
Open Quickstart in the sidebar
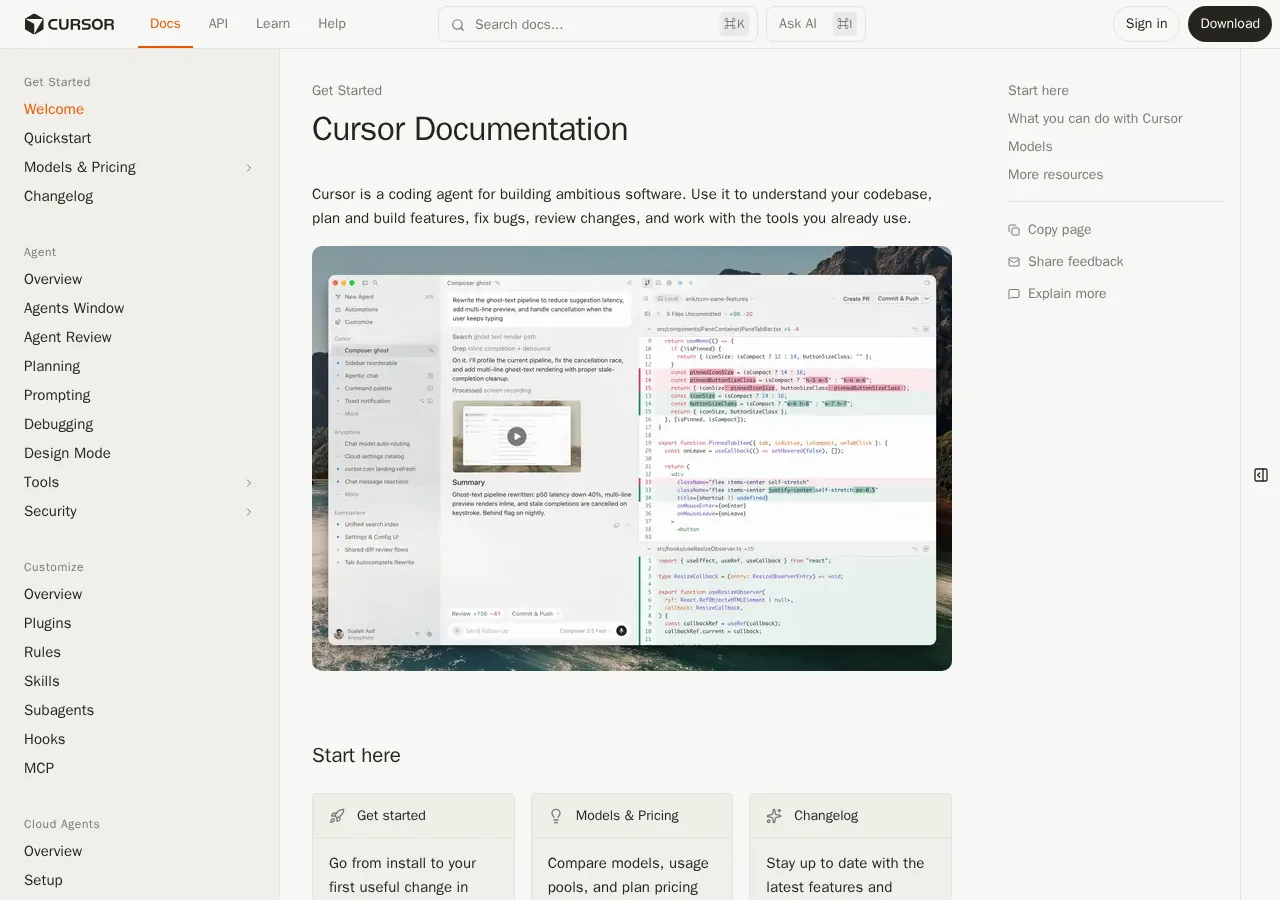[x=58, y=138]
